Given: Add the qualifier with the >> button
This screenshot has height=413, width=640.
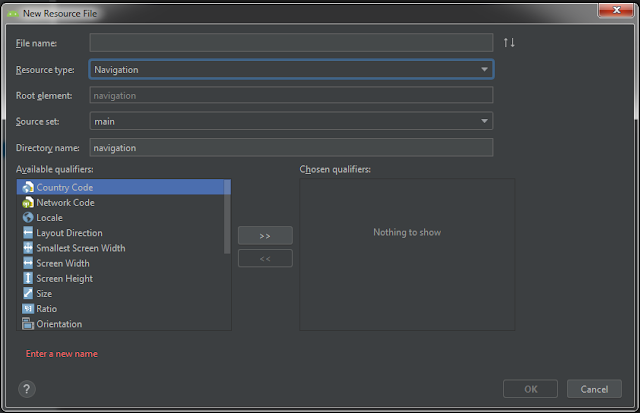Looking at the screenshot, I should tap(265, 235).
